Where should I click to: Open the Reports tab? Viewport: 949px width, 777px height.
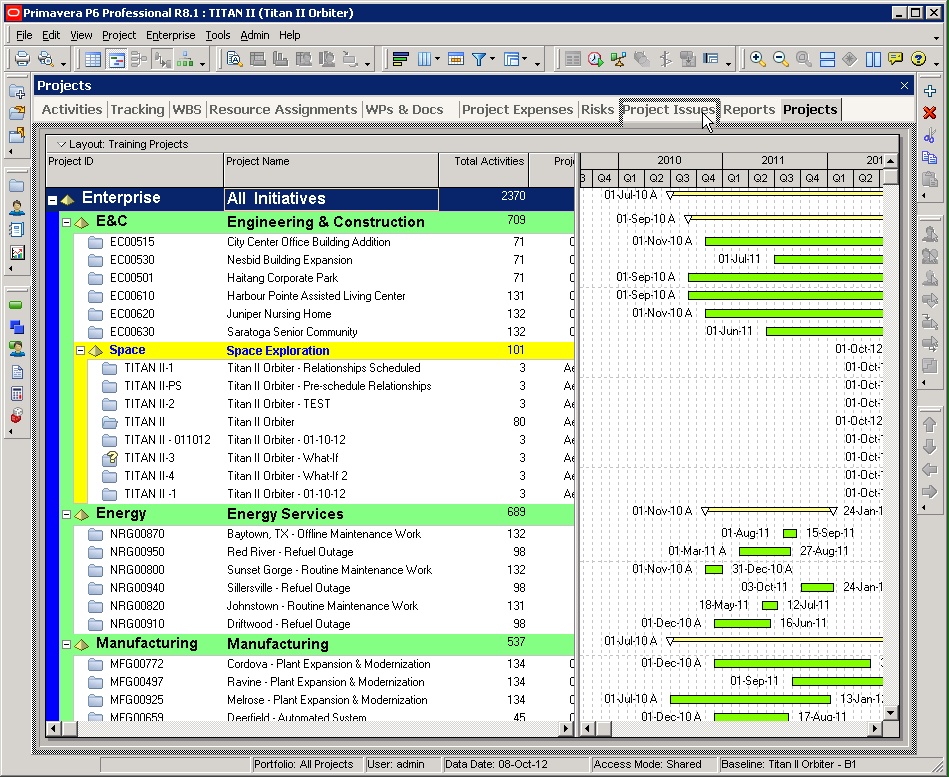[749, 110]
